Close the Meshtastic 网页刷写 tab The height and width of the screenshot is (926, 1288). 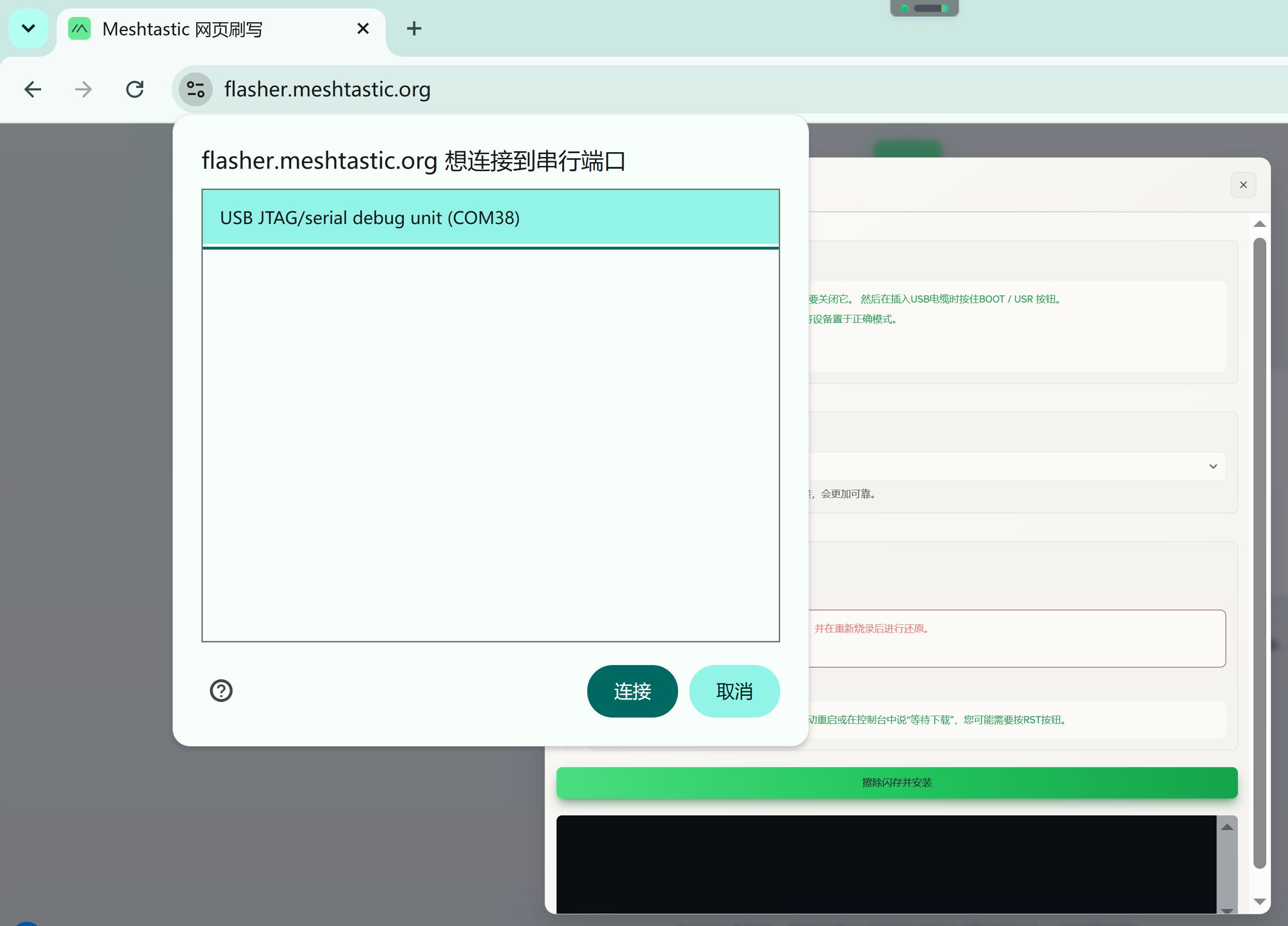(363, 28)
